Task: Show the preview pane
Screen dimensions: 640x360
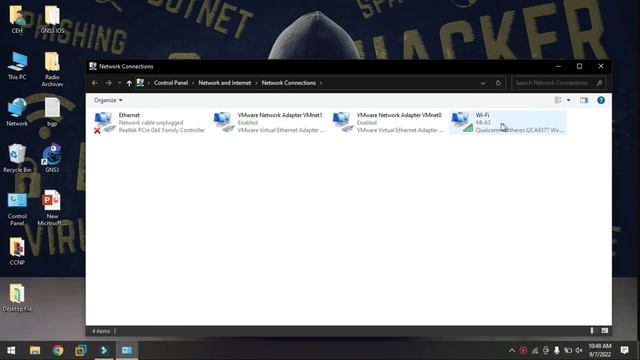Action: pyautogui.click(x=584, y=100)
